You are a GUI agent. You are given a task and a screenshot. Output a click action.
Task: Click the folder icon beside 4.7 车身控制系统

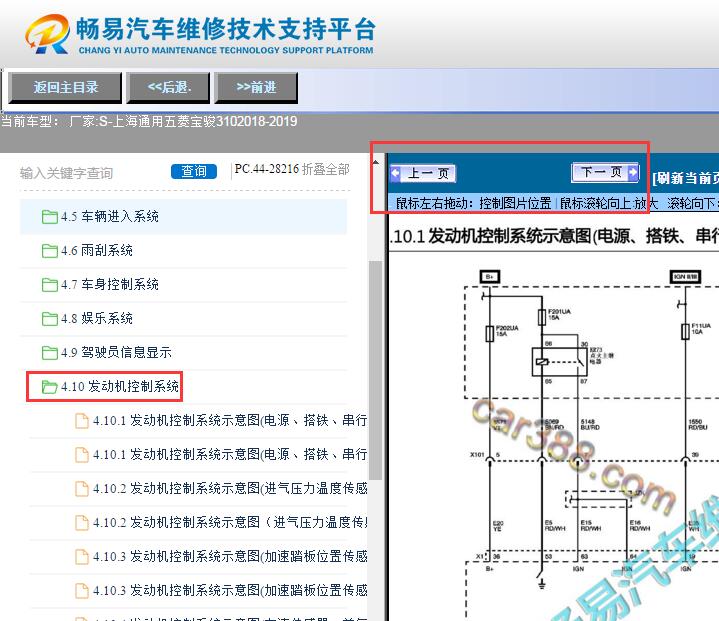click(50, 284)
